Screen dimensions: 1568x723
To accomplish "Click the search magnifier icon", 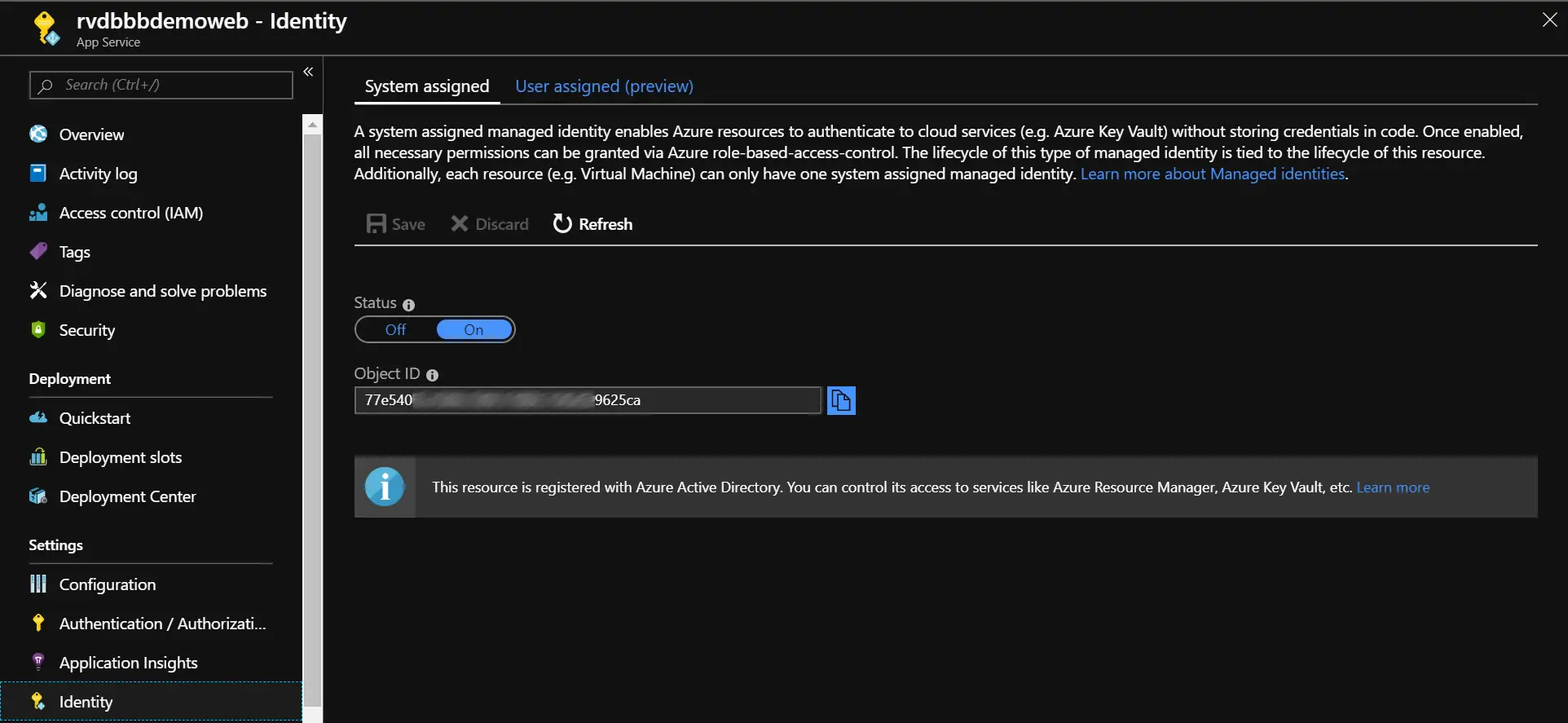I will pos(46,85).
